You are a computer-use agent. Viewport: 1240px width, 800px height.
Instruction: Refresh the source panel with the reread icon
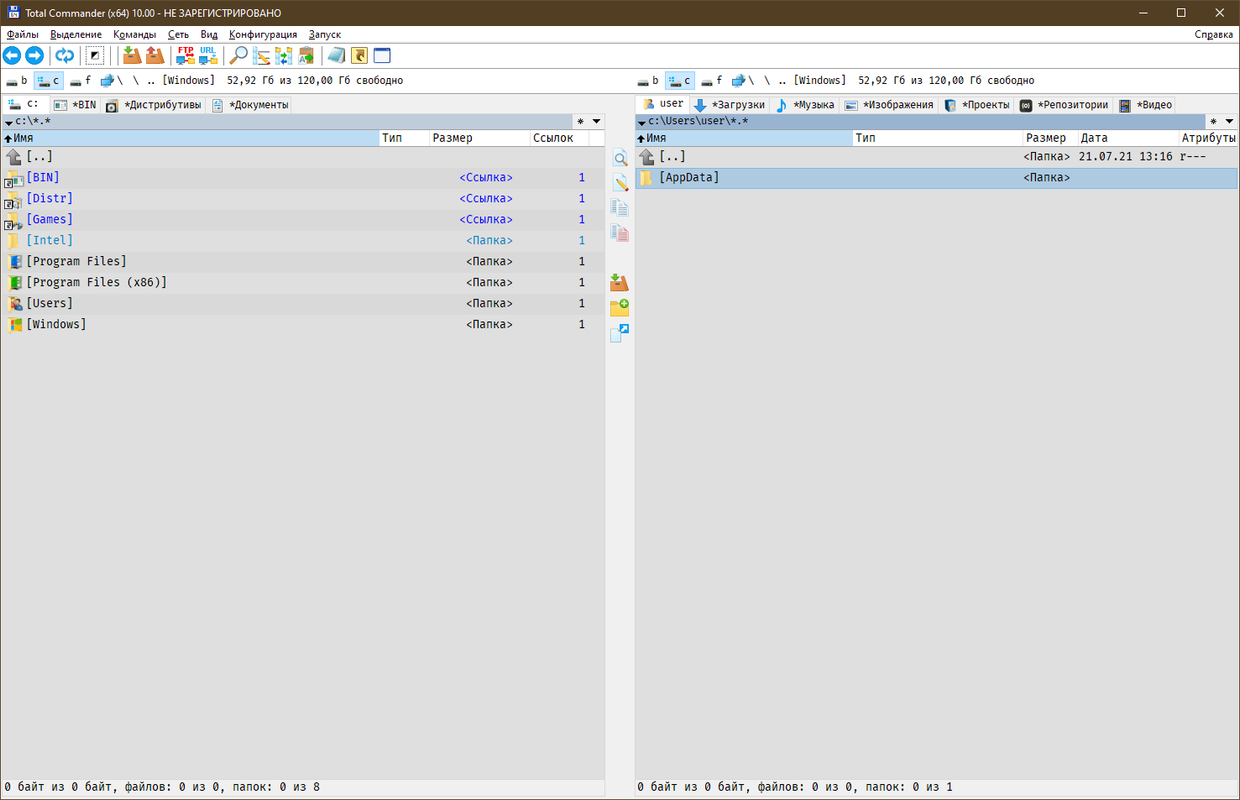pos(65,56)
